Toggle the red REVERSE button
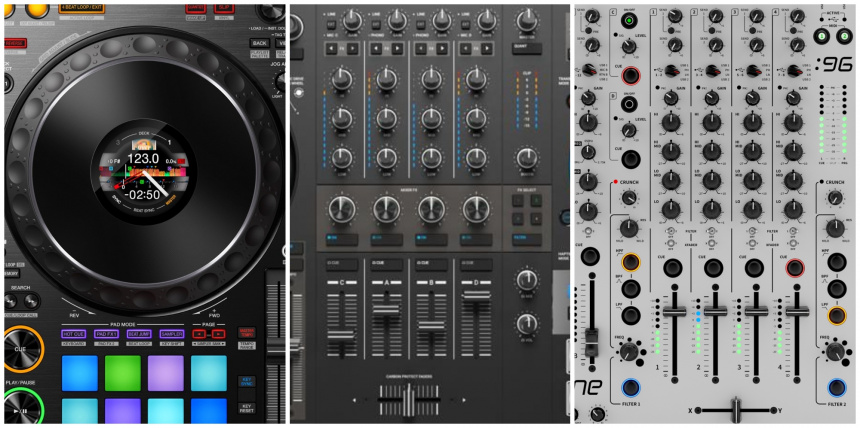The width and height of the screenshot is (860, 428). click(x=16, y=43)
